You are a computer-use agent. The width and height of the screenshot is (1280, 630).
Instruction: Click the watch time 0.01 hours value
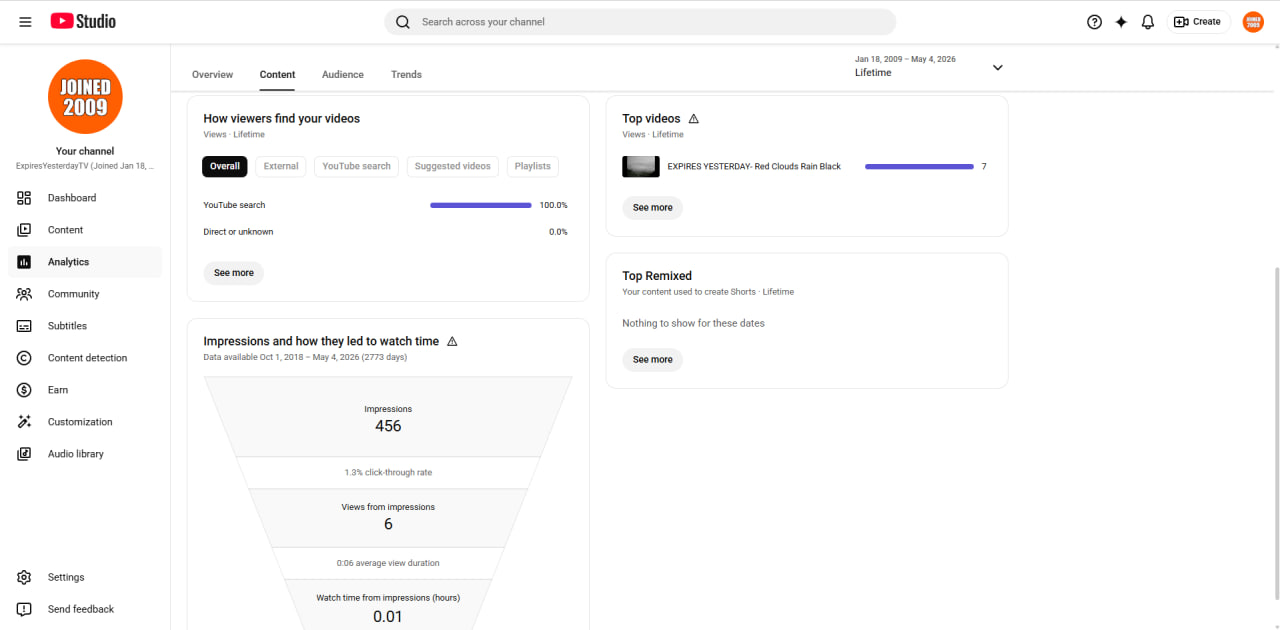[388, 616]
